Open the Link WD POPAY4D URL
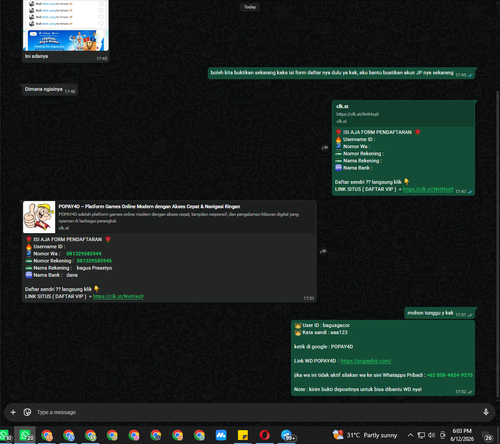 click(366, 361)
